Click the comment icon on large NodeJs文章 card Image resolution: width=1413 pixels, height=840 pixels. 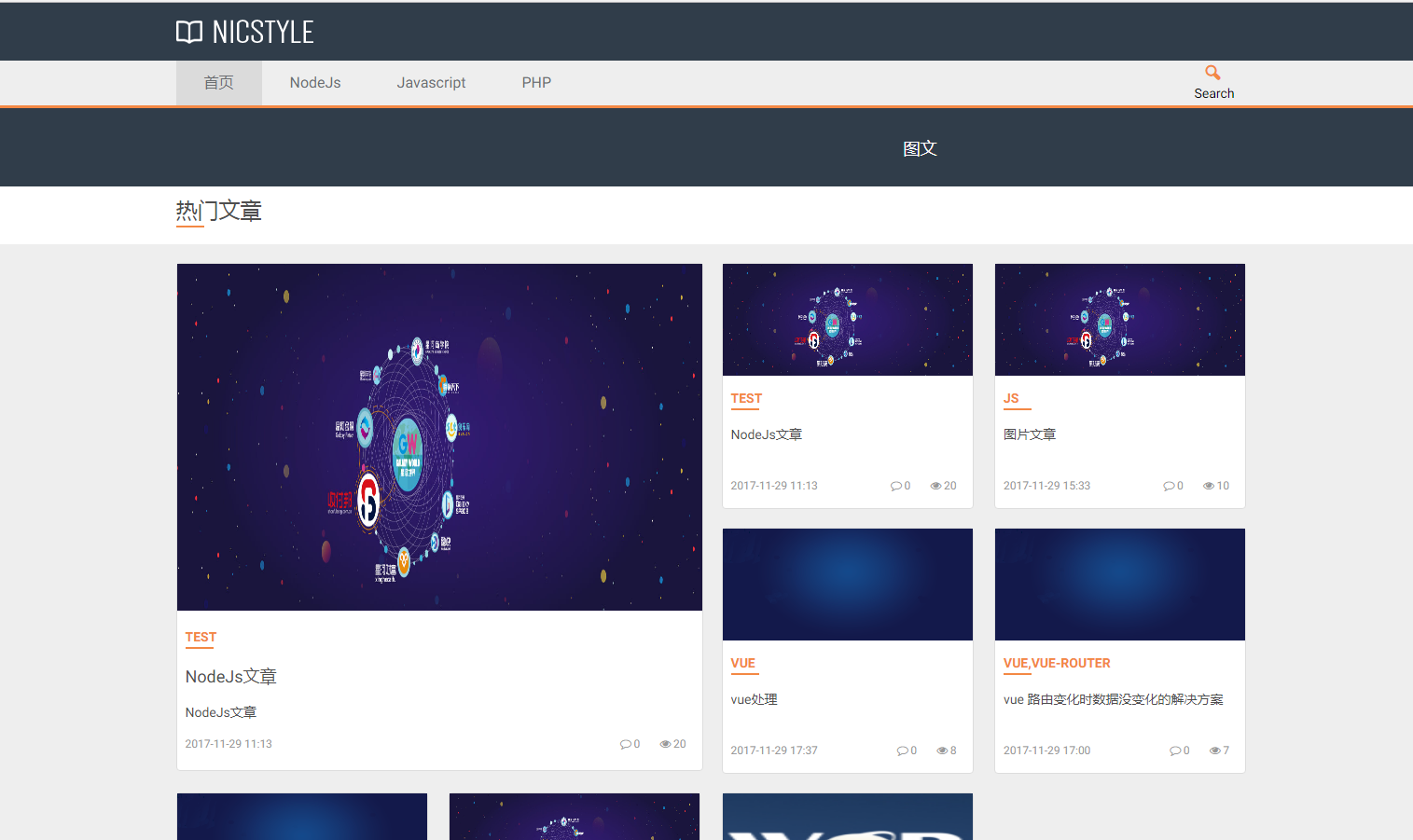click(625, 744)
